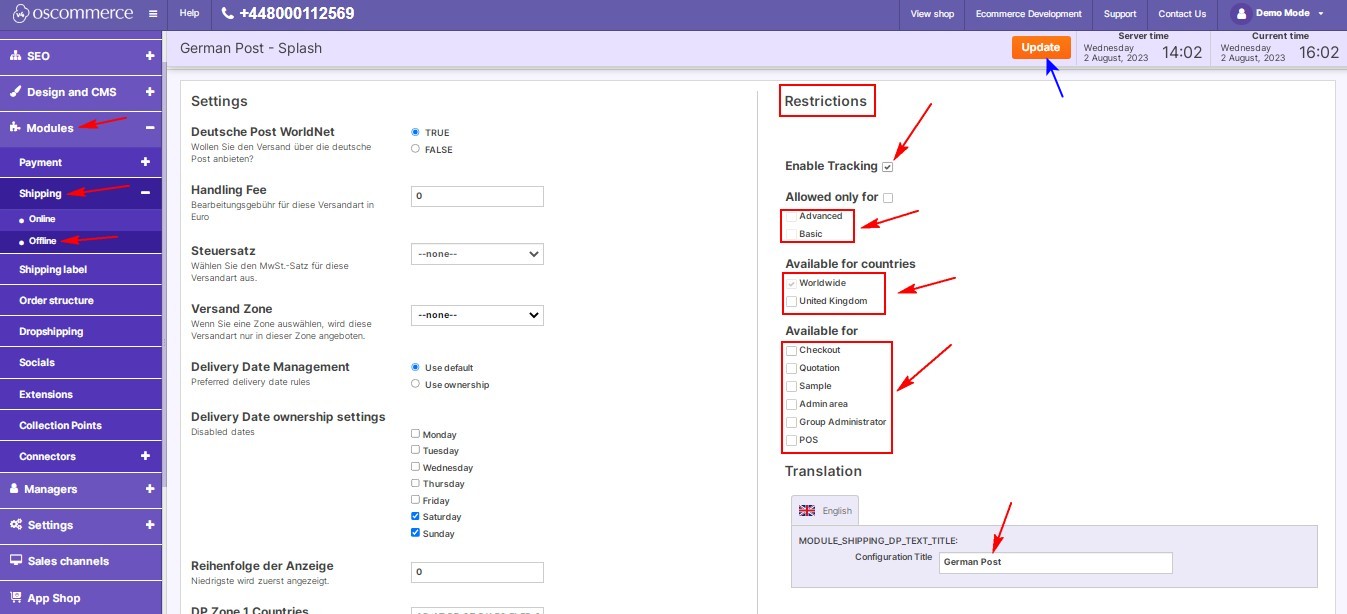
Task: Check the Sample availability option
Action: 792,386
